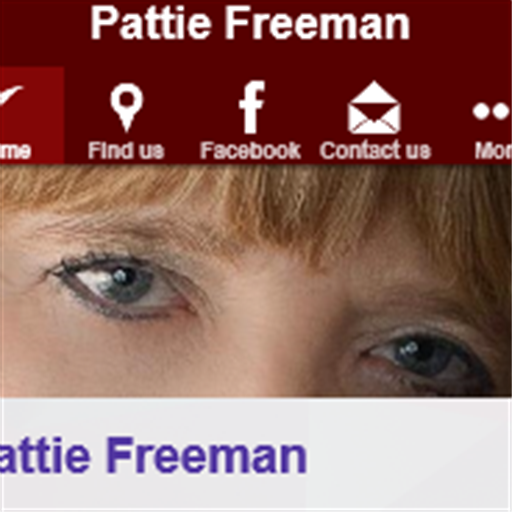Click the light gray content area beside heading
This screenshot has width=512, height=512.
coord(409,455)
